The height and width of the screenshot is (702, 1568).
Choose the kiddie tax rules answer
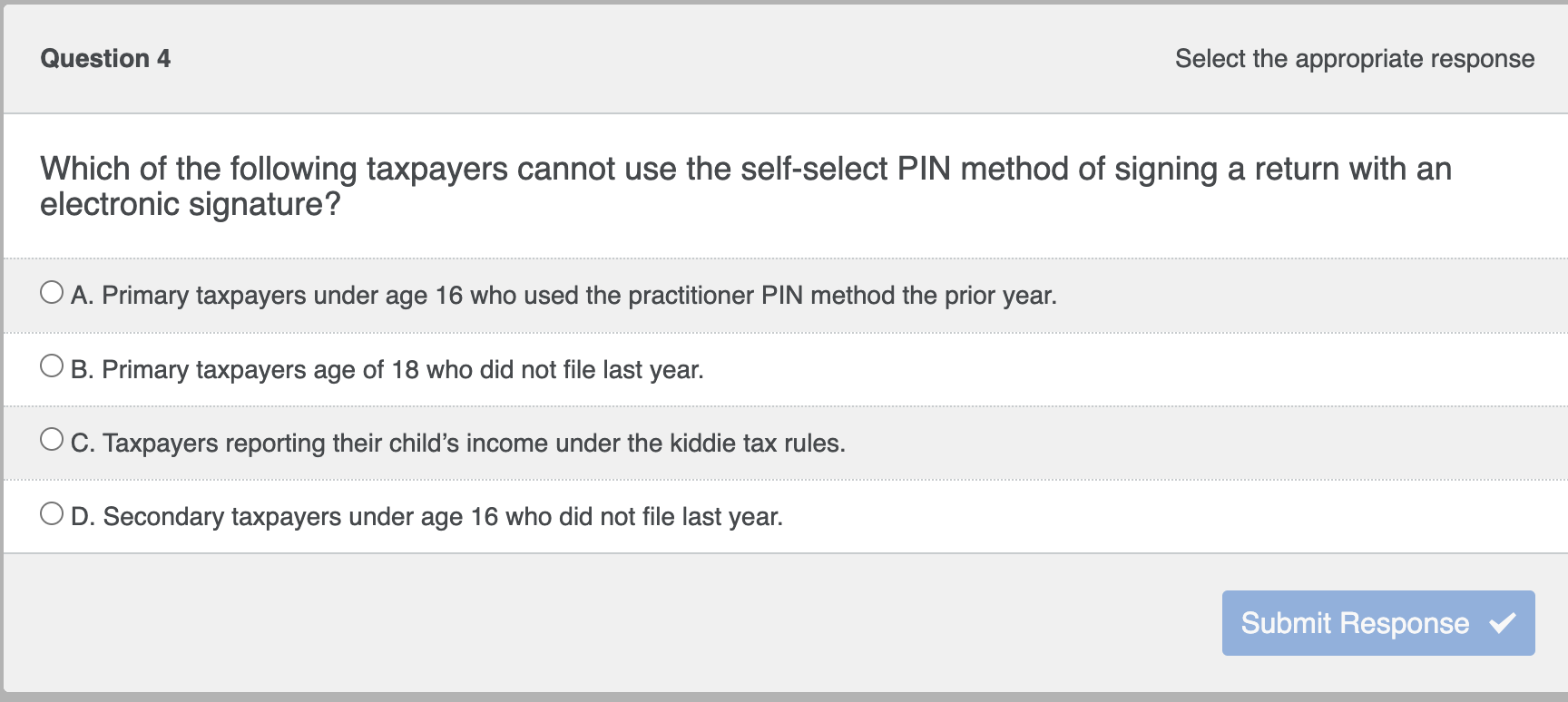click(458, 443)
